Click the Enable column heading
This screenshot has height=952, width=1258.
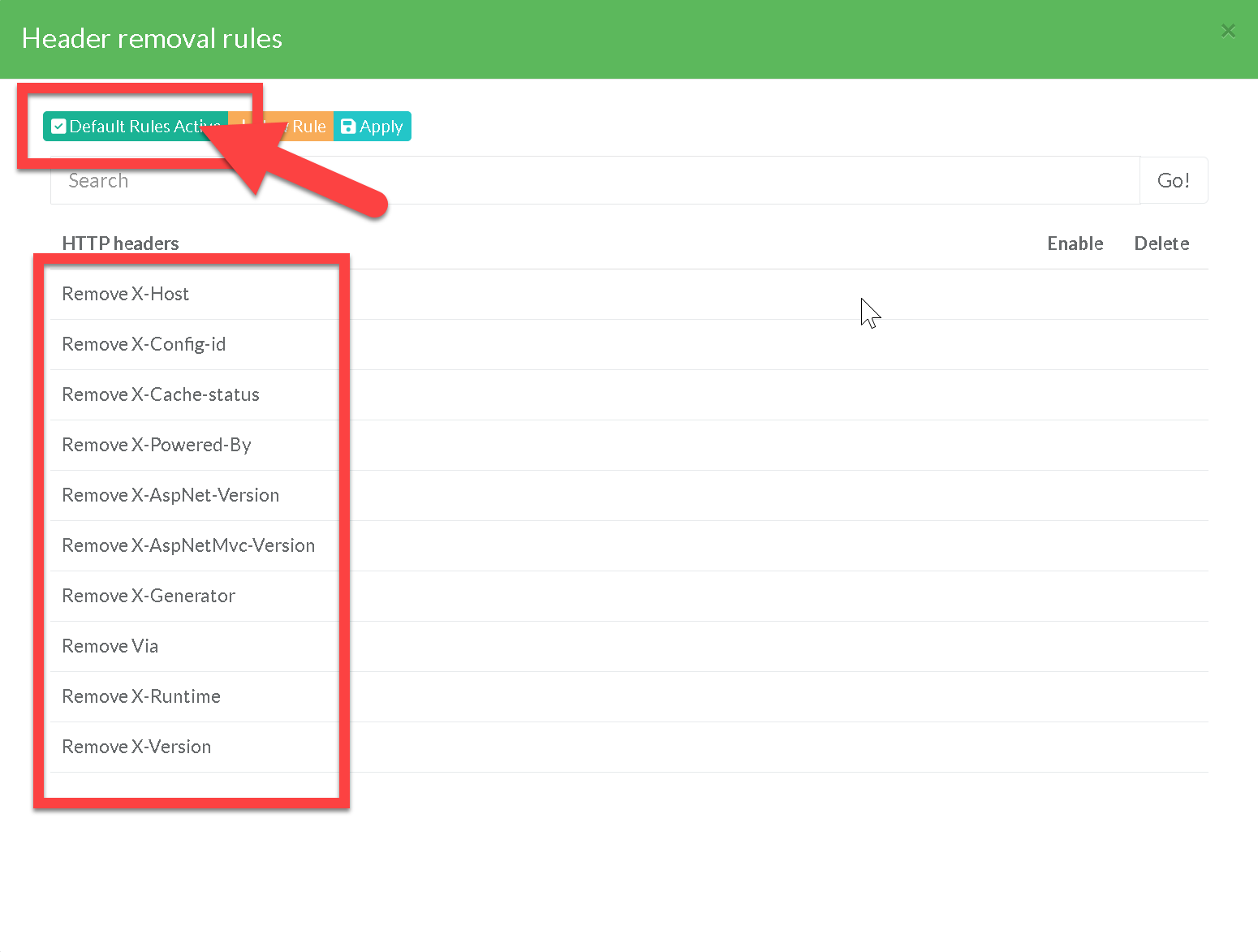tap(1075, 243)
